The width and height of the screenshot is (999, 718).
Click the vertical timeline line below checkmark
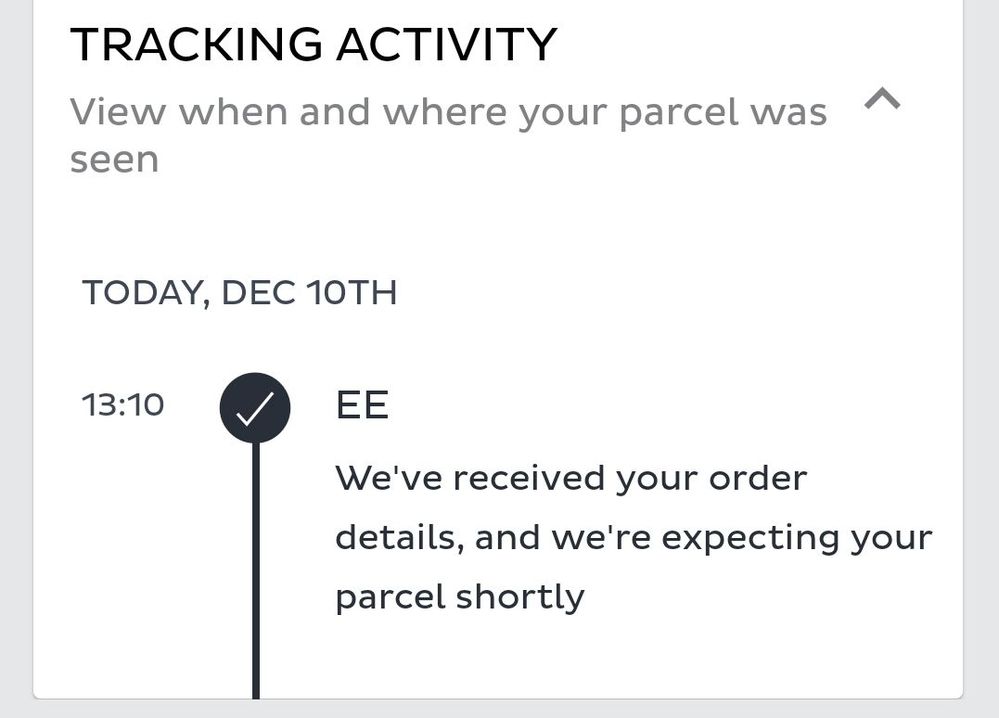[256, 570]
